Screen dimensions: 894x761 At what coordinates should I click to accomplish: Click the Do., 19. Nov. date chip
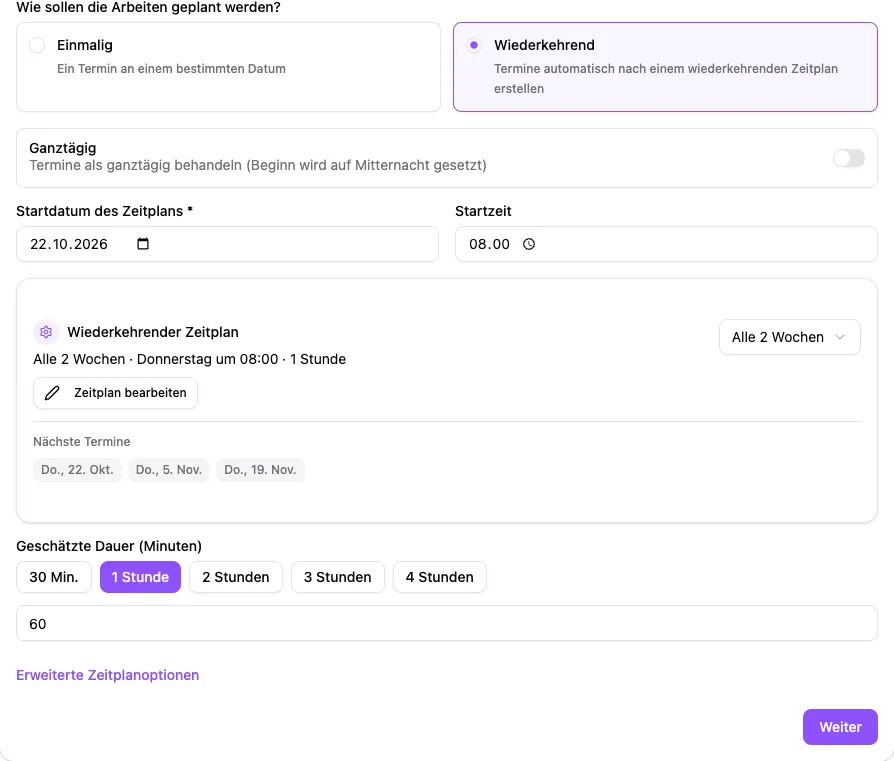(260, 470)
